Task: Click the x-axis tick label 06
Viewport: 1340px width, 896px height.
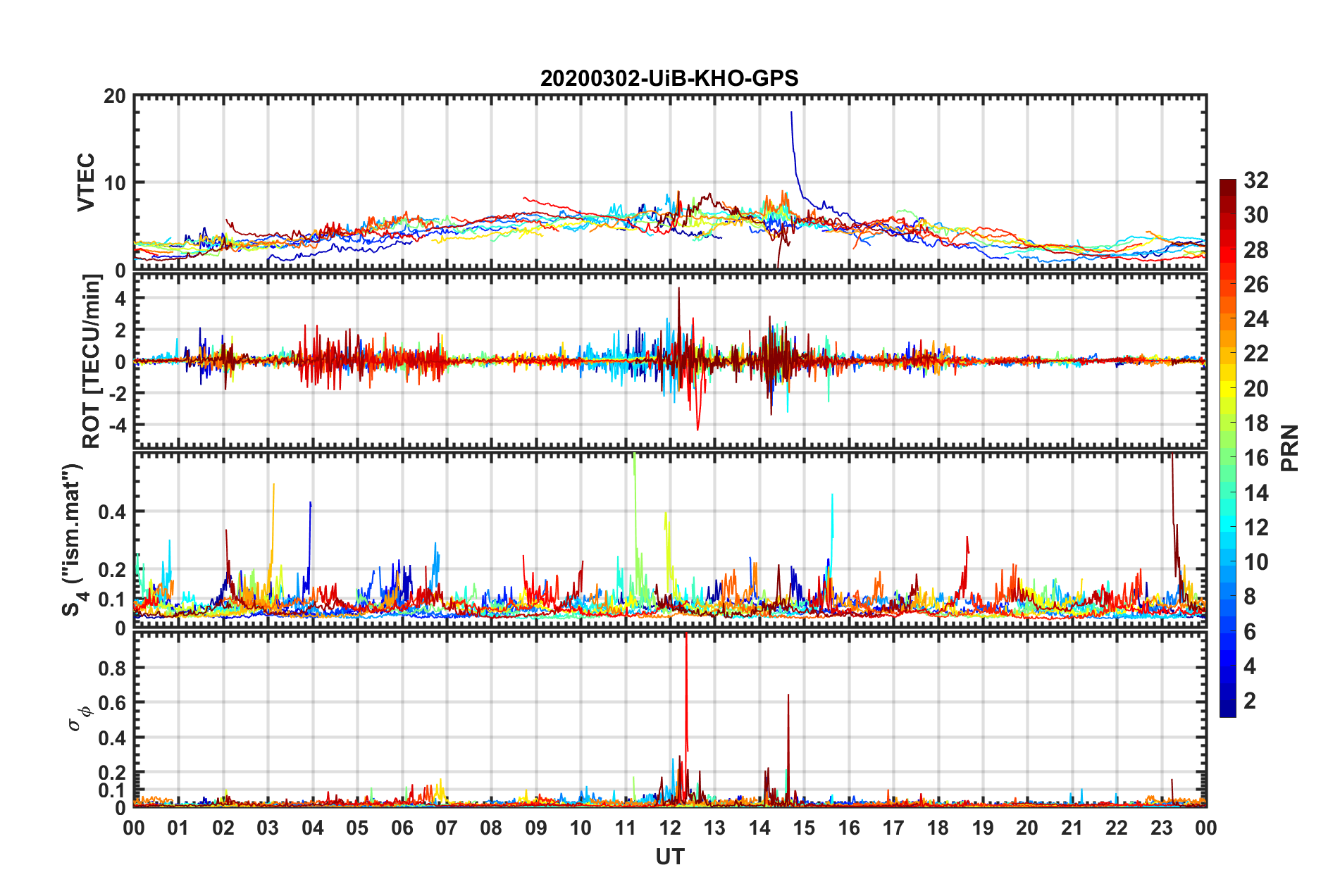Action: (402, 827)
